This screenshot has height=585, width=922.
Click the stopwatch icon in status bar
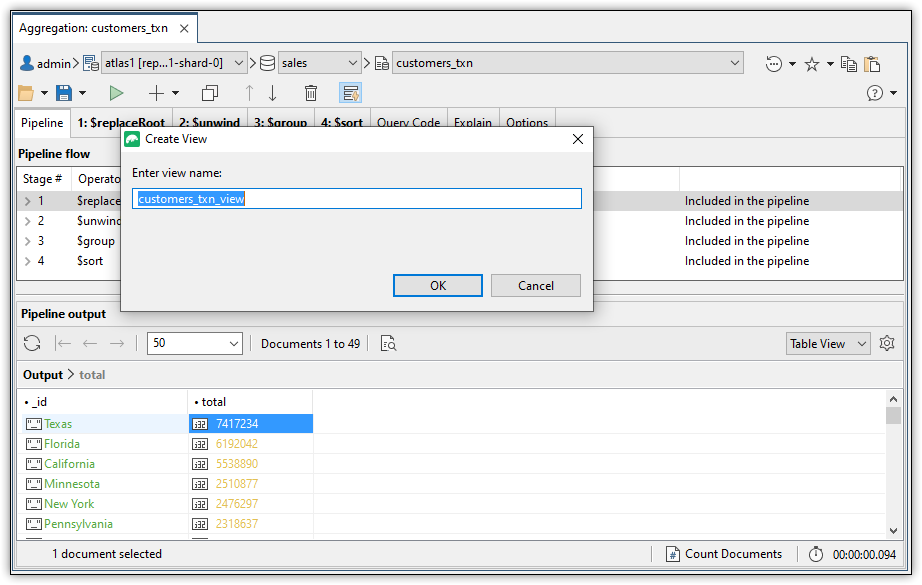[816, 554]
